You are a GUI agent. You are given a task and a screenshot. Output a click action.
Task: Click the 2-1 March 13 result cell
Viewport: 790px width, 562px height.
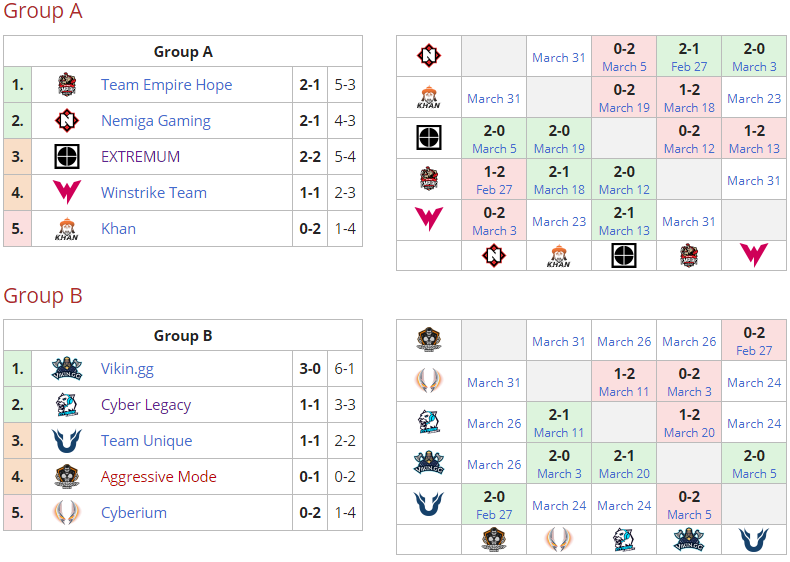click(624, 221)
